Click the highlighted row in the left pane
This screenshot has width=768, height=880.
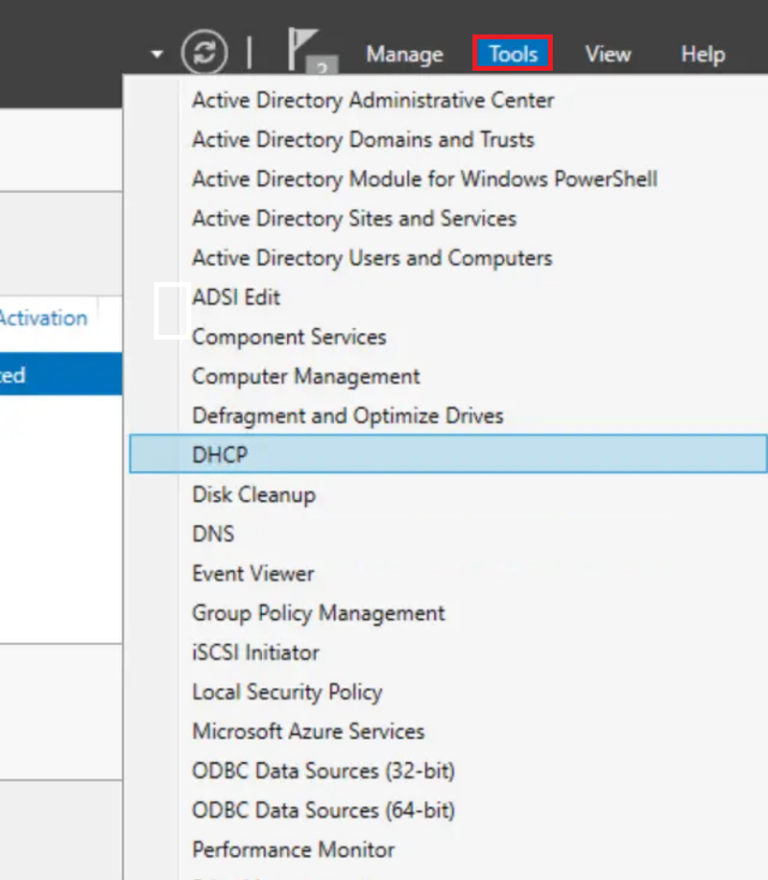(60, 374)
